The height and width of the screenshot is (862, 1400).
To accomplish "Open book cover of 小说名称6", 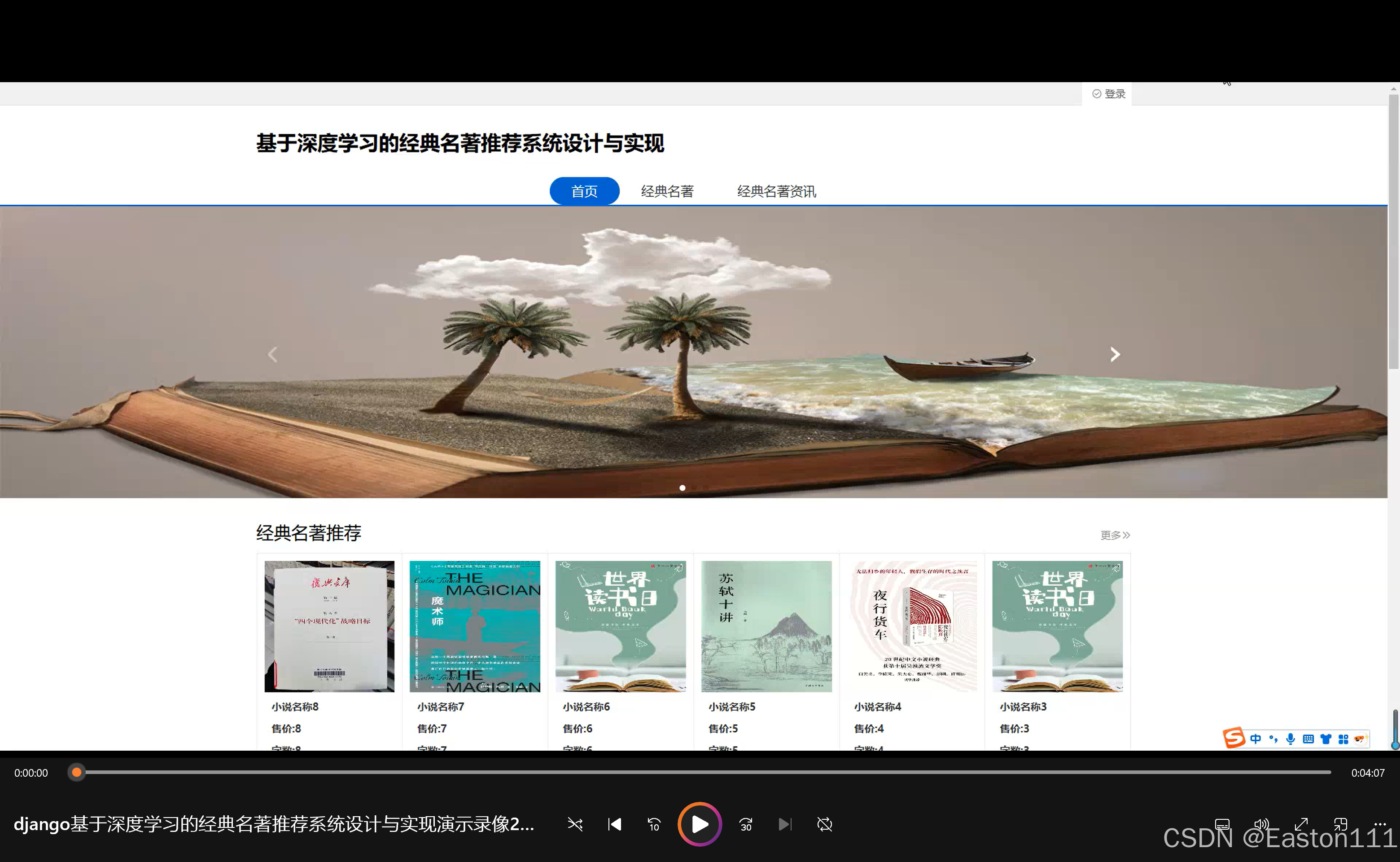I will pos(621,626).
